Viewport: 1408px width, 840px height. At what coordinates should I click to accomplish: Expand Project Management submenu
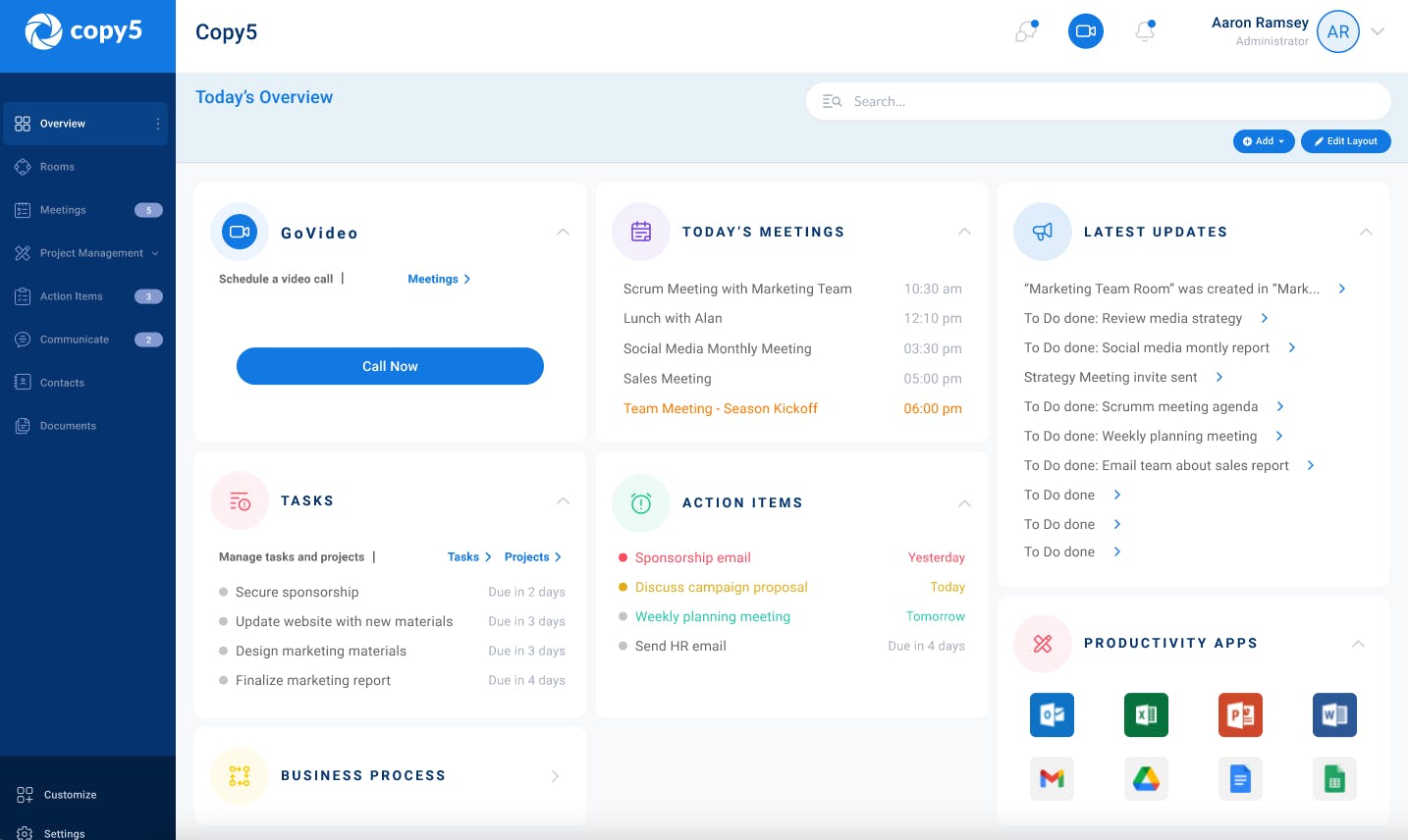point(155,253)
